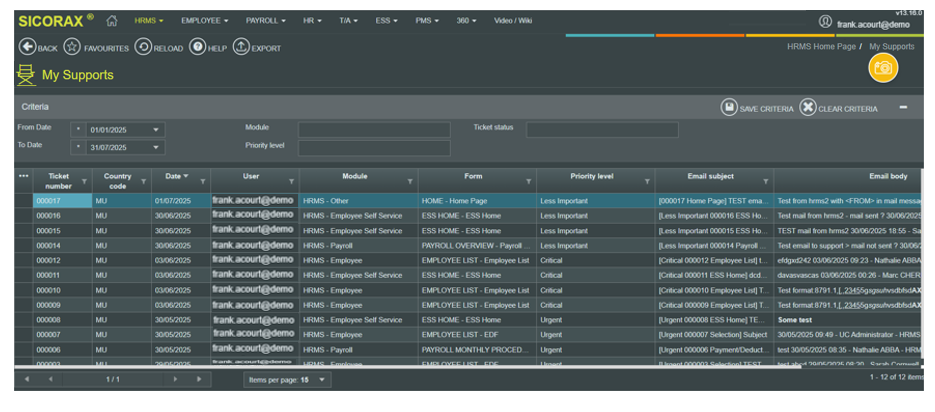Open the From Date dropdown arrow
Screen dimensions: 935x412
(x=157, y=130)
